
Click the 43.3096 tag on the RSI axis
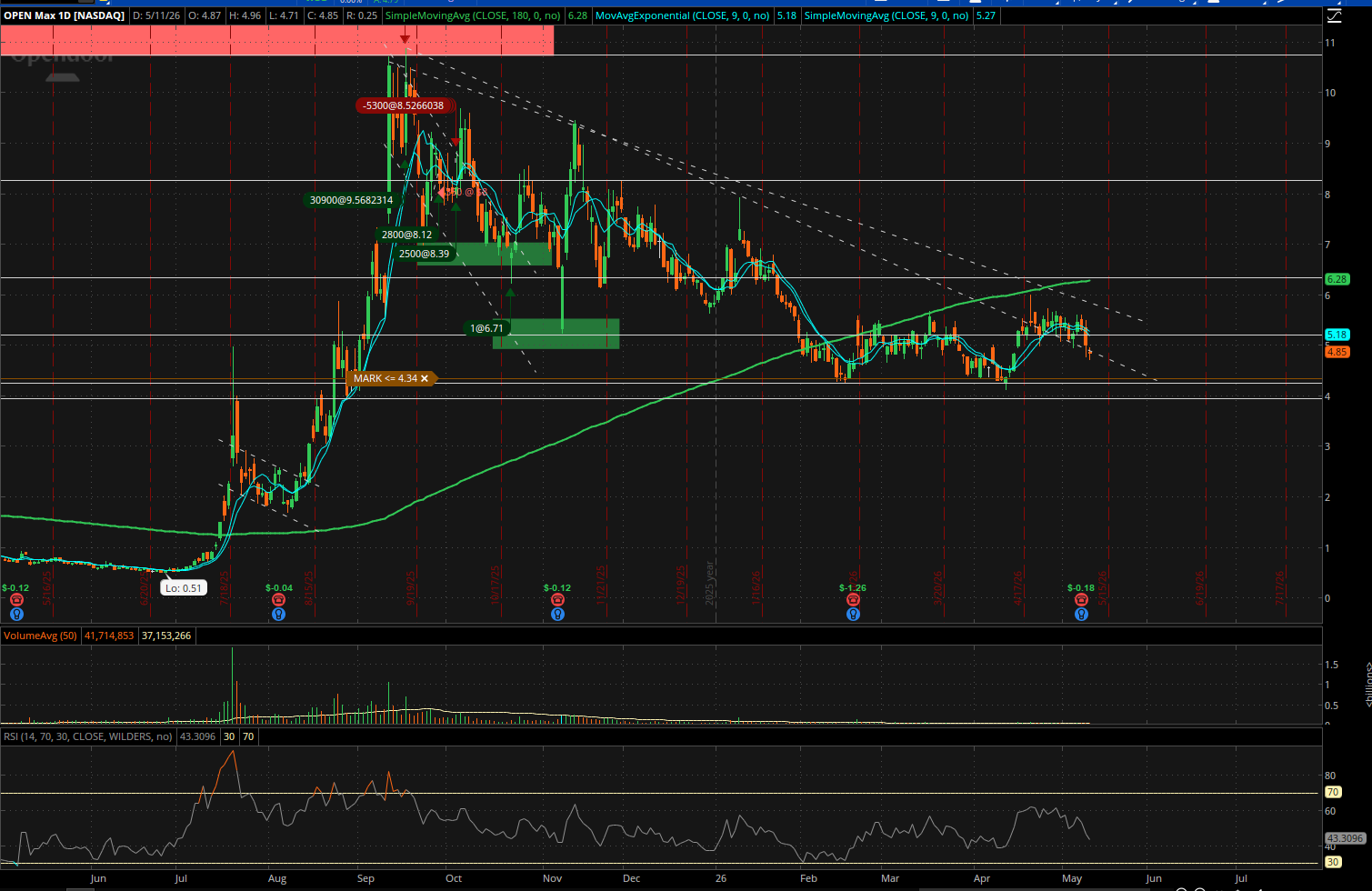(1345, 838)
